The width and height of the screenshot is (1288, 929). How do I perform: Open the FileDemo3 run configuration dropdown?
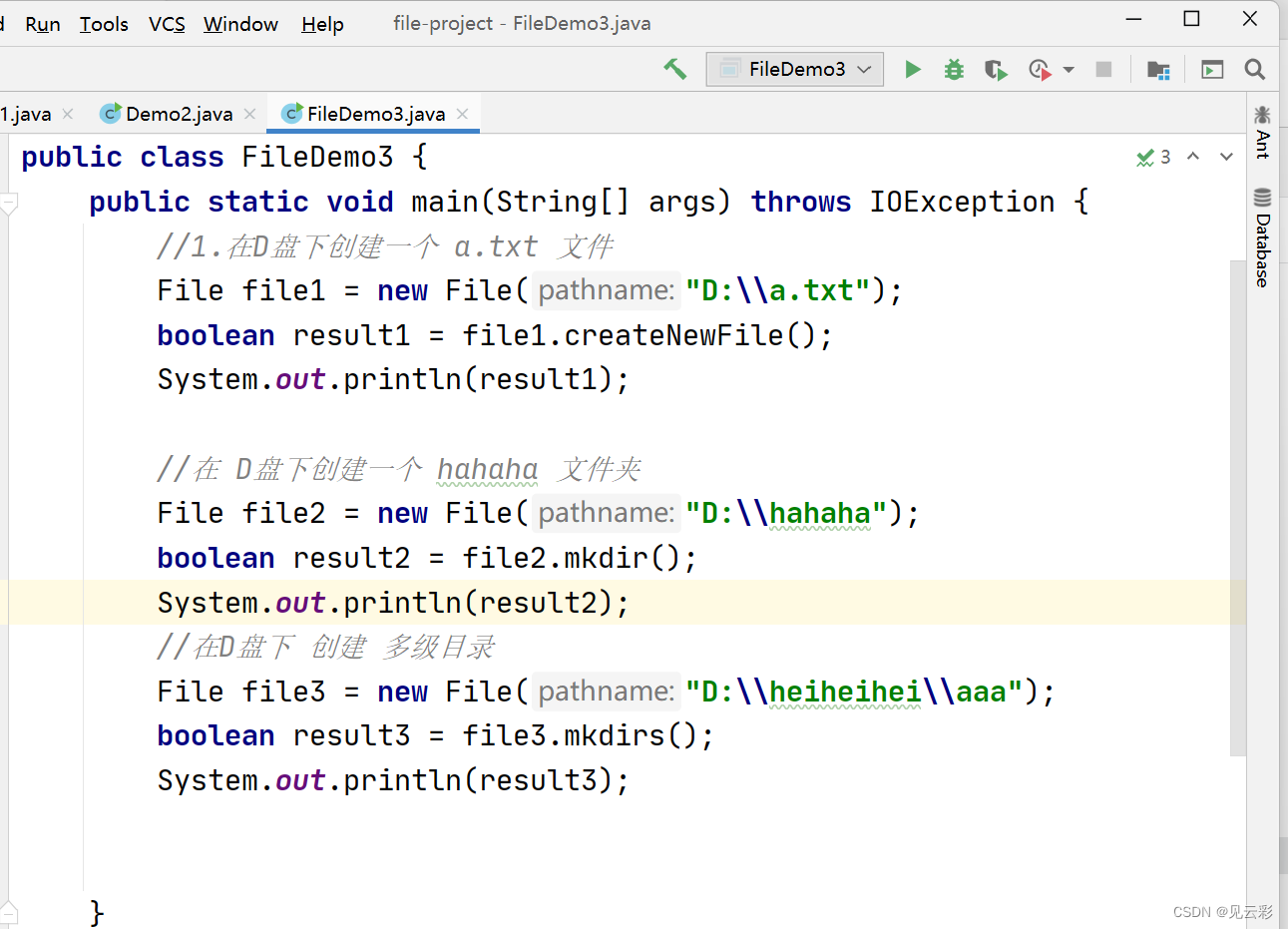click(x=795, y=69)
